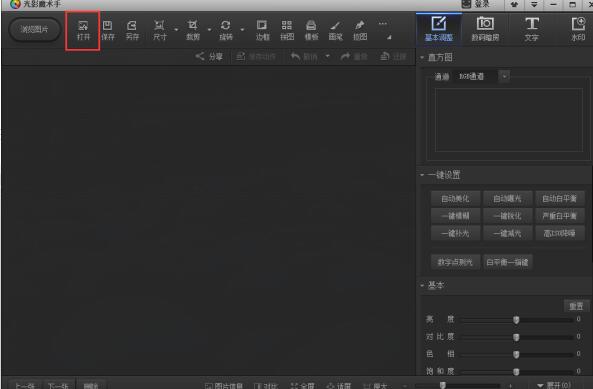
Task: Click the 白平衡一指键 white balance button
Action: pyautogui.click(x=508, y=262)
